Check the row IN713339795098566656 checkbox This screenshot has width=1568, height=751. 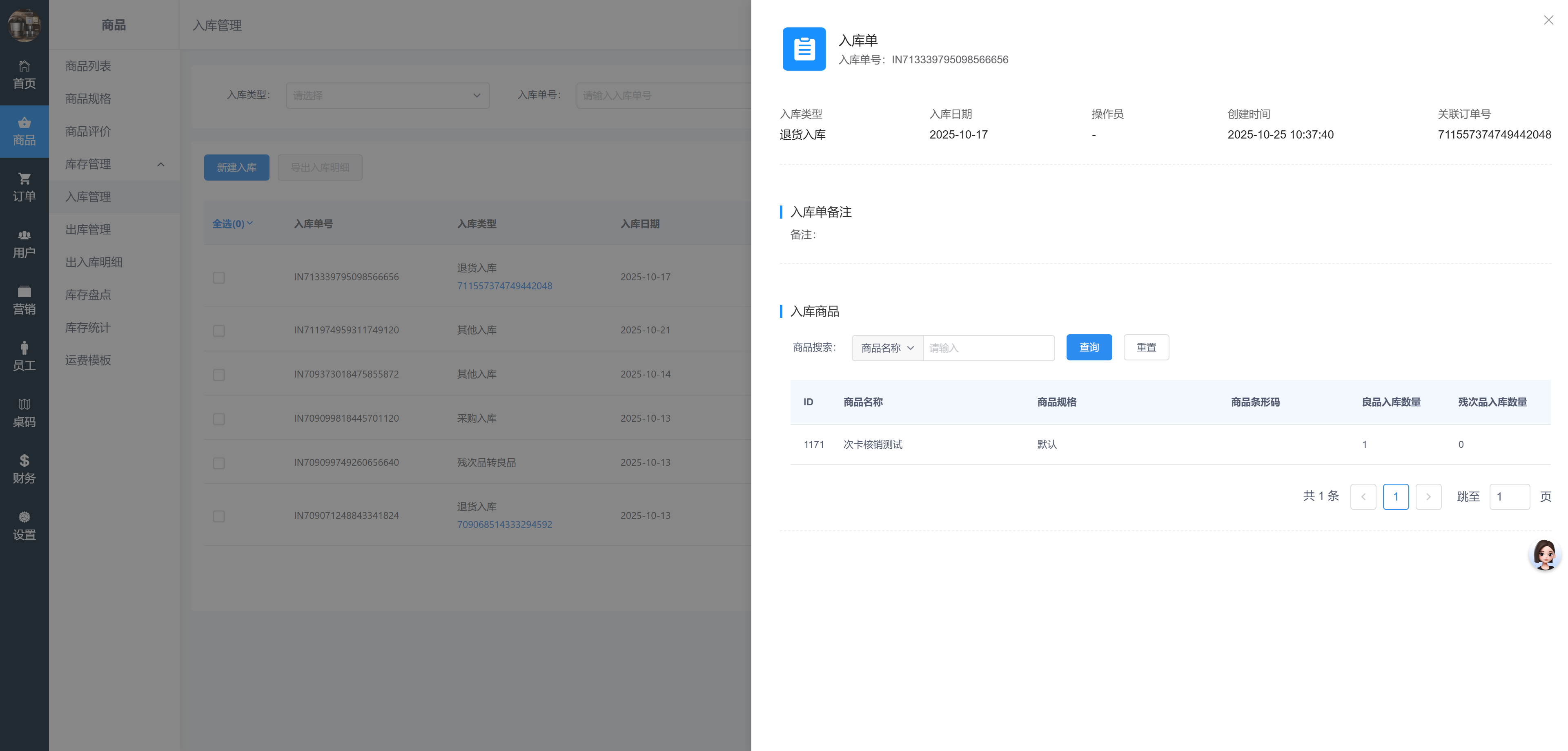coord(218,278)
